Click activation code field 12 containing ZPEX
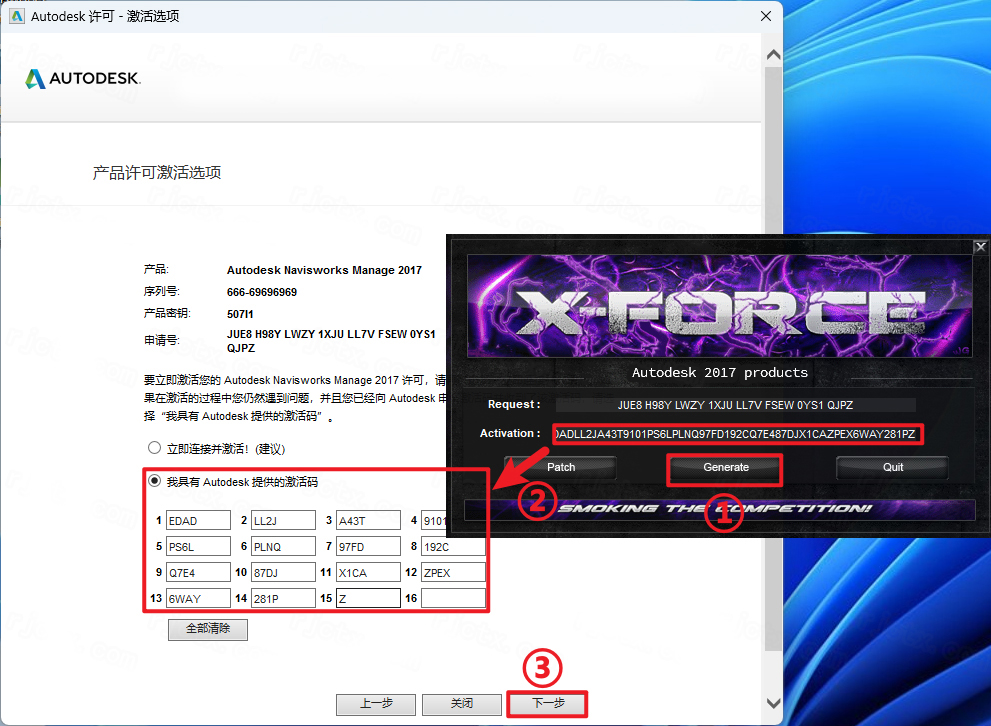This screenshot has width=991, height=726. pos(454,572)
